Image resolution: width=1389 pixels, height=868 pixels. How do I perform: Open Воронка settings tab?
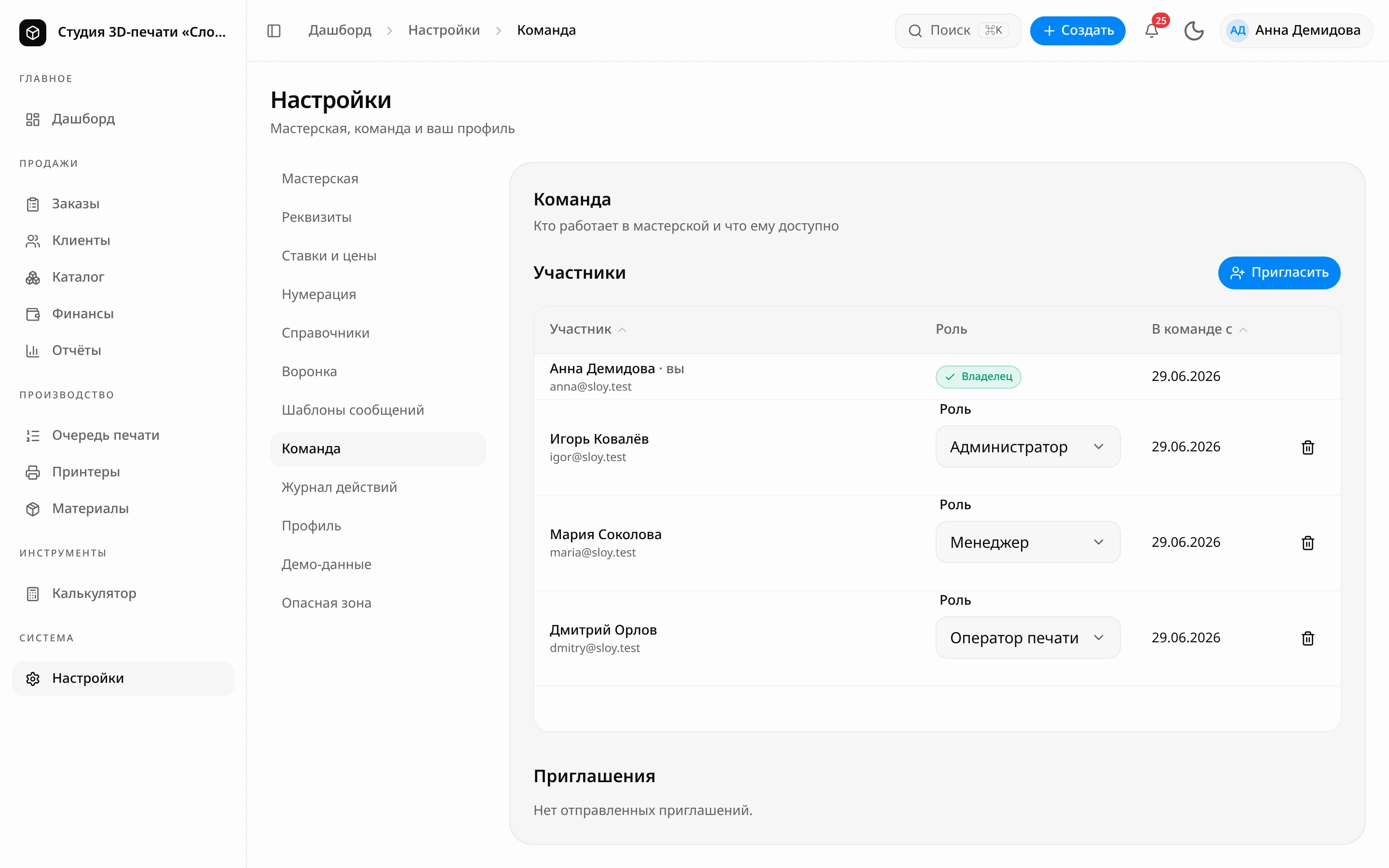click(x=378, y=371)
